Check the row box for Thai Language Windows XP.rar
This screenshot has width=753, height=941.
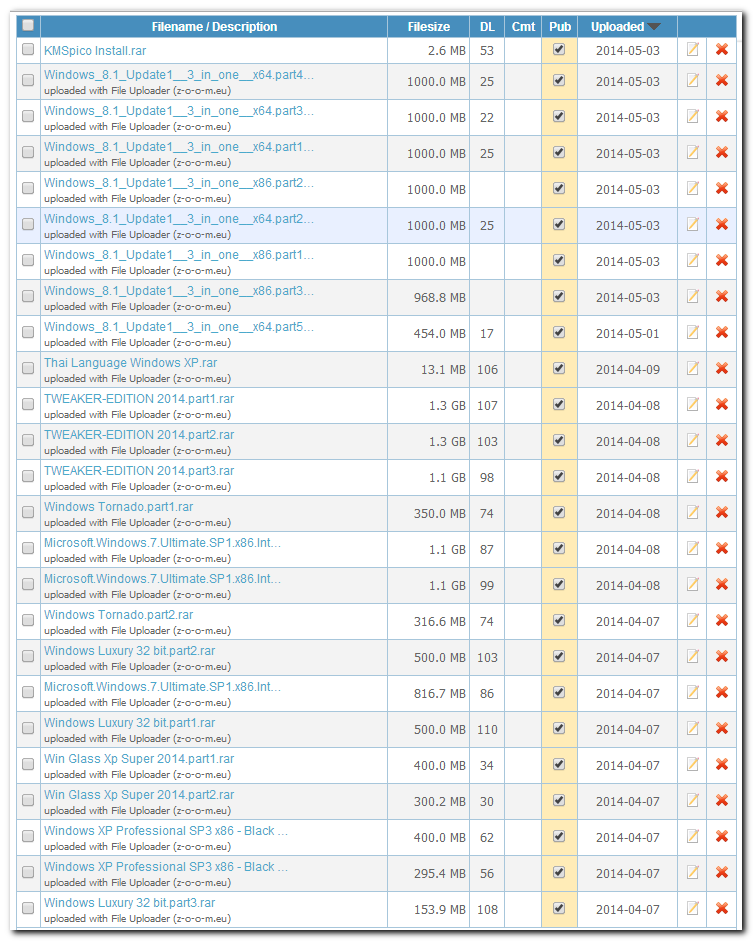pyautogui.click(x=28, y=368)
